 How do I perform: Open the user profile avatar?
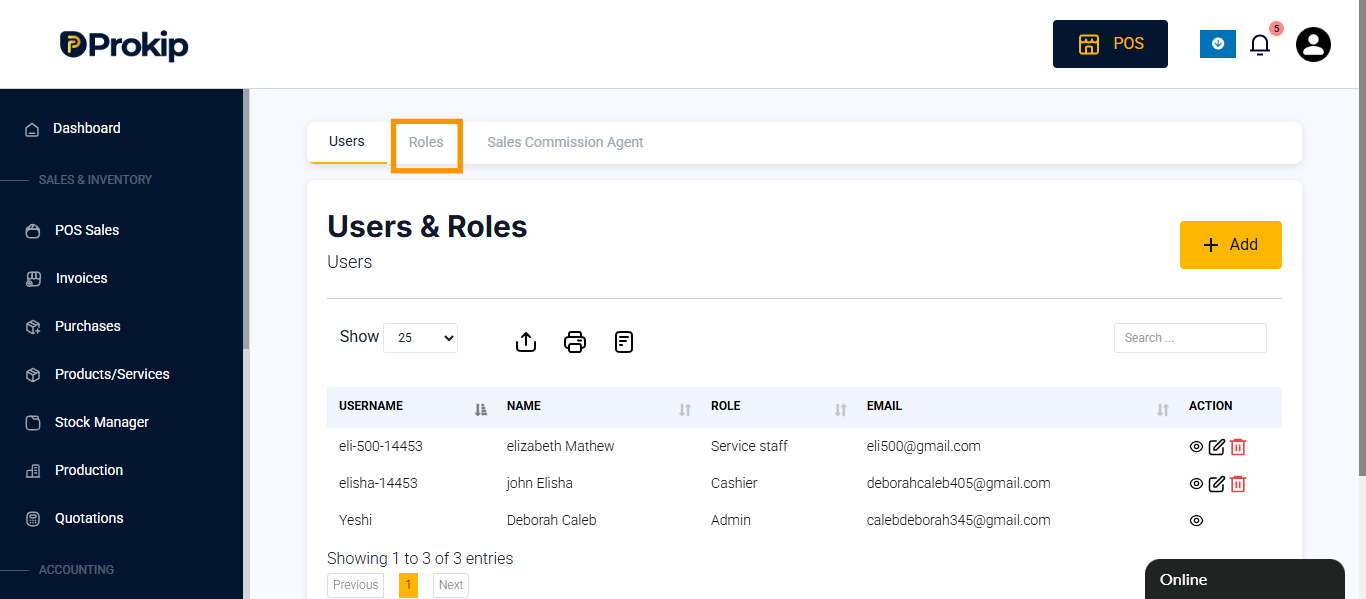1313,44
